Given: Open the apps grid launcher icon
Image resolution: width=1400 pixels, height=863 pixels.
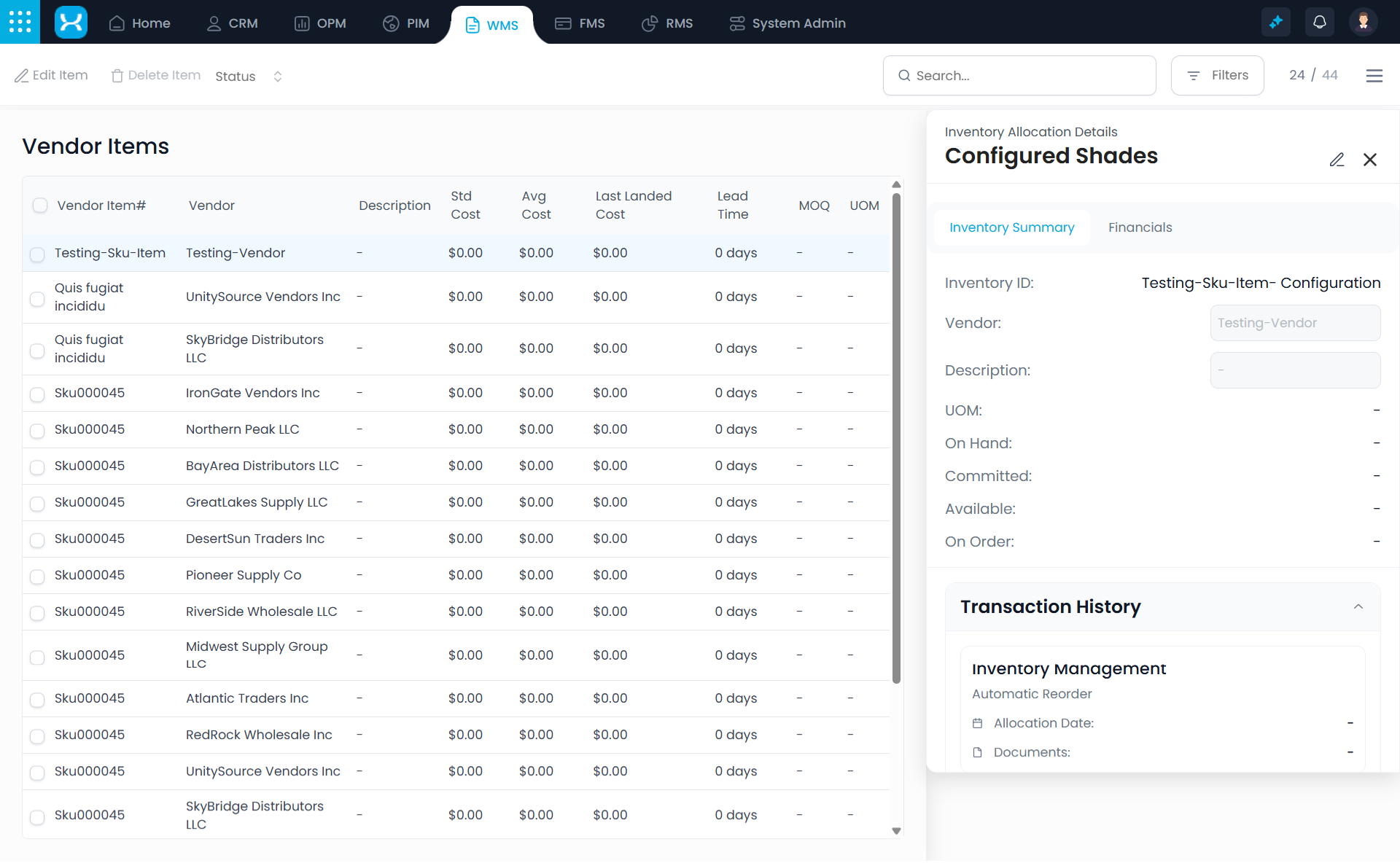Looking at the screenshot, I should [x=20, y=22].
